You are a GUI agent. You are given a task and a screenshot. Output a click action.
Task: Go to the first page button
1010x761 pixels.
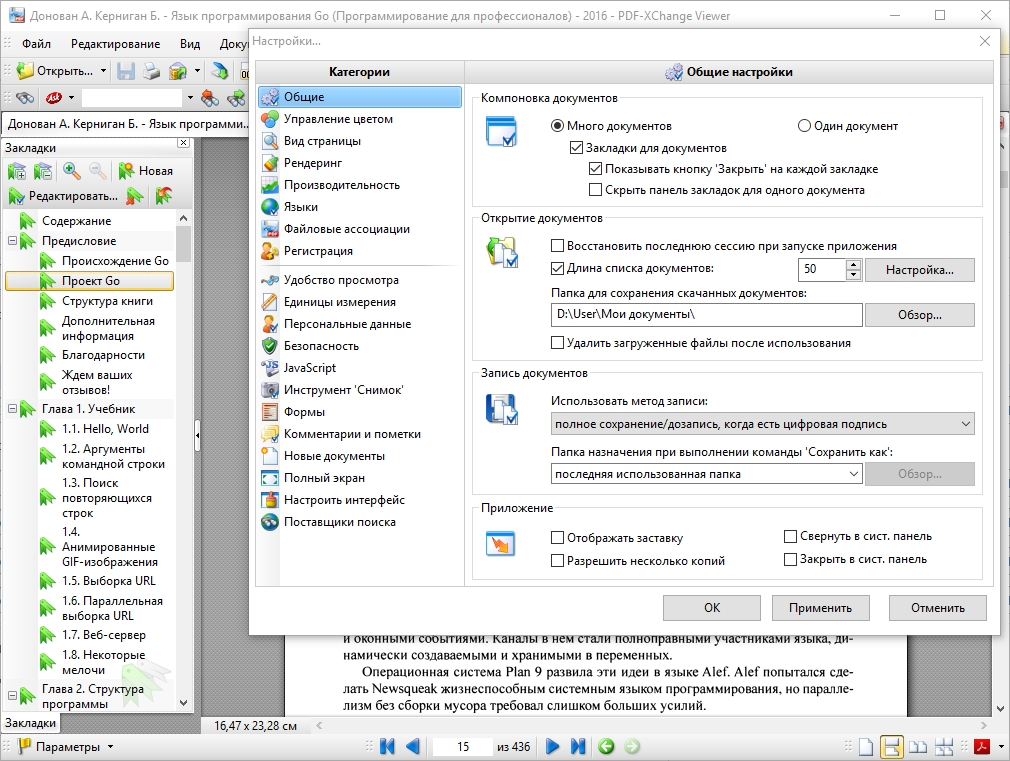pos(387,746)
